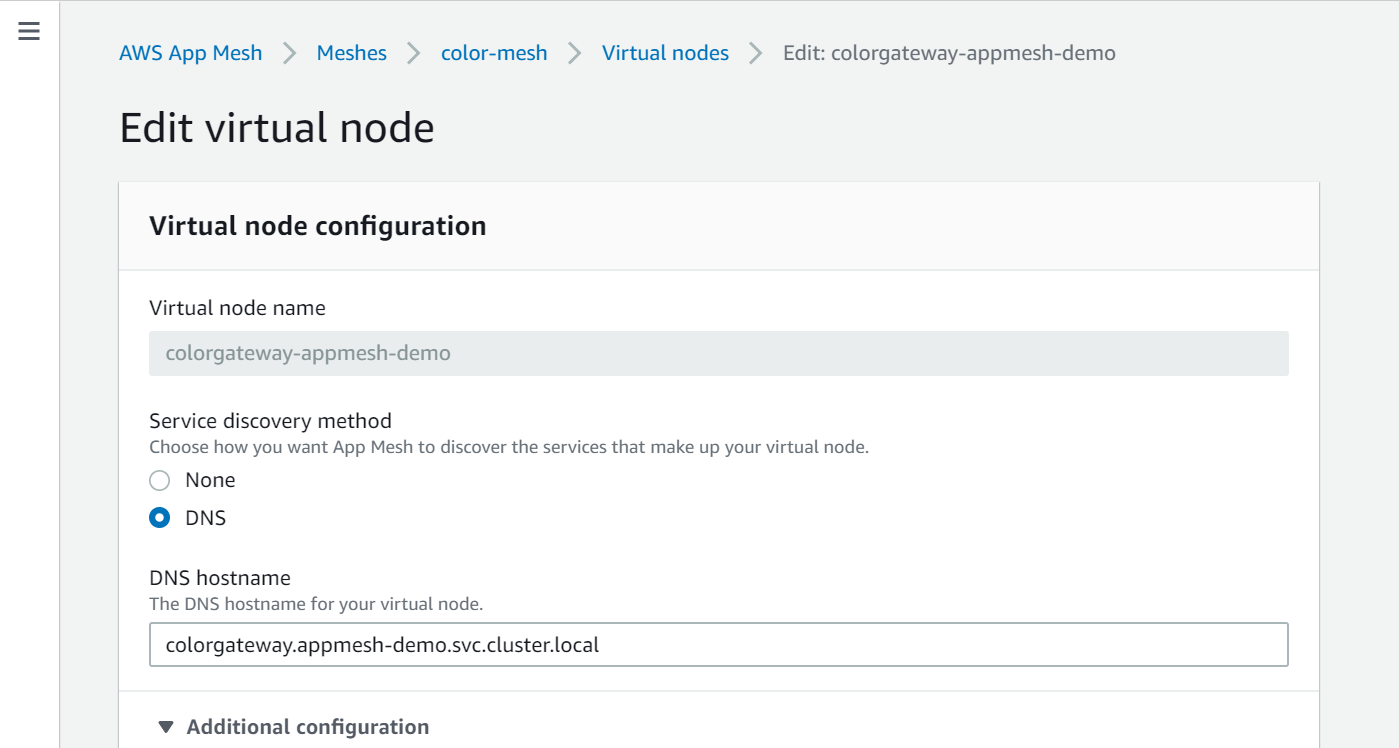Go to AWS App Mesh breadcrumb link
This screenshot has height=748, width=1399.
(x=191, y=53)
